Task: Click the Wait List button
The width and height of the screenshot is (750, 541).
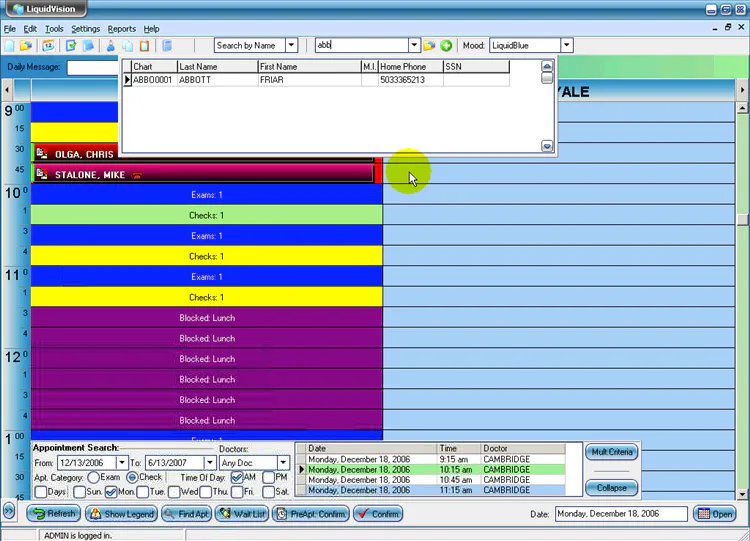Action: tap(242, 514)
